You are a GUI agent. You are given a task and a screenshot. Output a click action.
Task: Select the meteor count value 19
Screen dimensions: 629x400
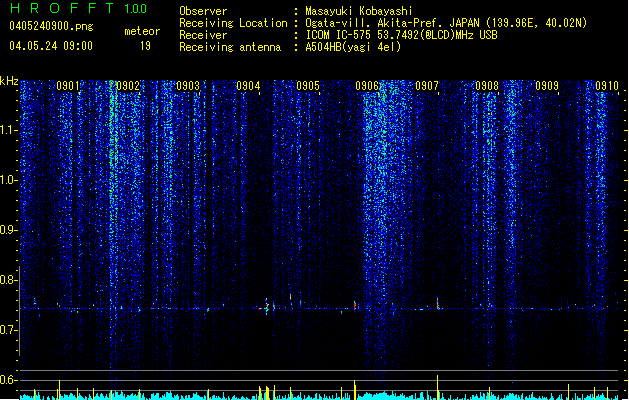145,46
